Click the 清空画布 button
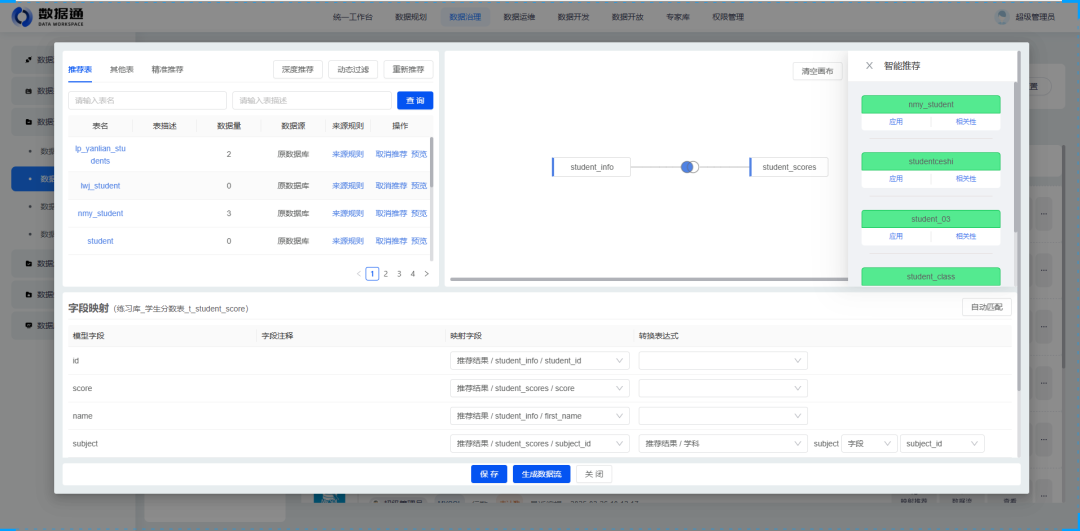The image size is (1080, 531). (x=818, y=71)
